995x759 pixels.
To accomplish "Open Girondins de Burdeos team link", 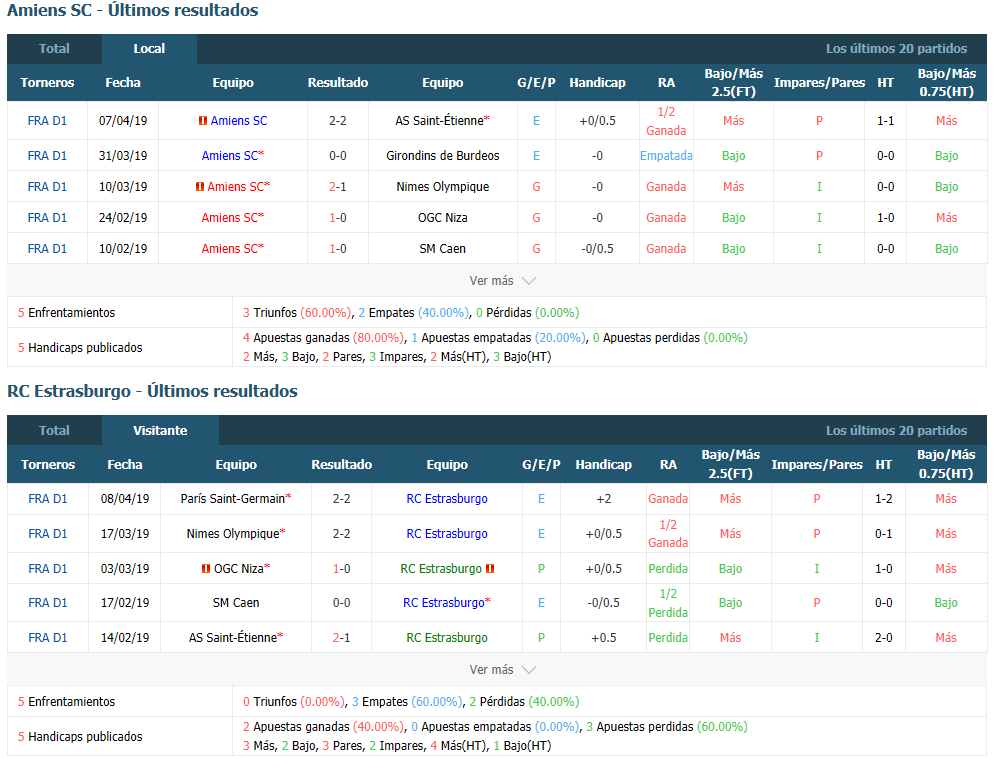I will click(442, 155).
